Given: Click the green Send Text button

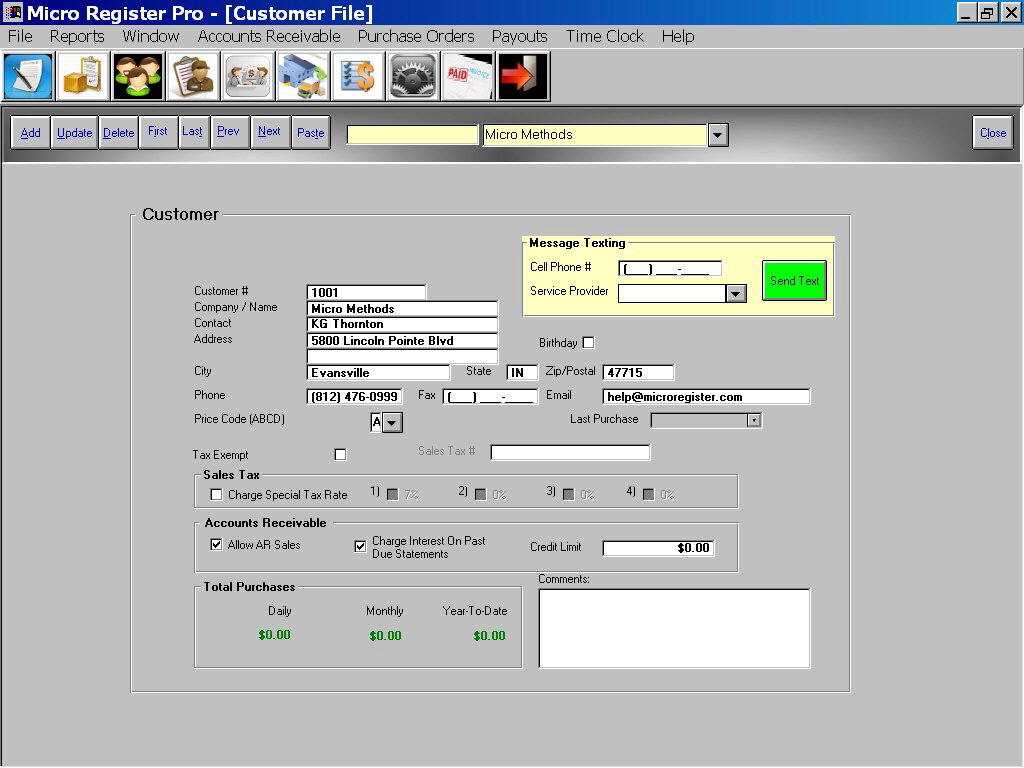Looking at the screenshot, I should [794, 281].
